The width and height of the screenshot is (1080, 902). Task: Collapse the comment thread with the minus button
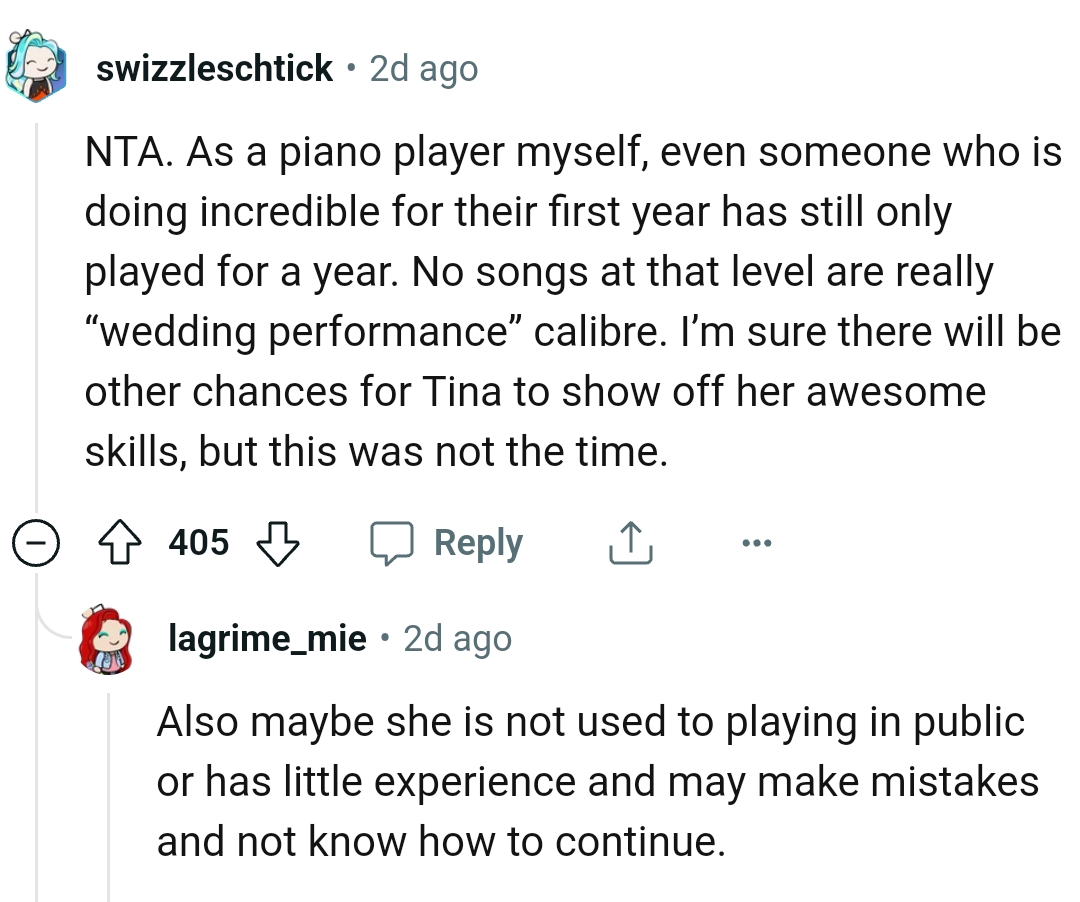36,542
